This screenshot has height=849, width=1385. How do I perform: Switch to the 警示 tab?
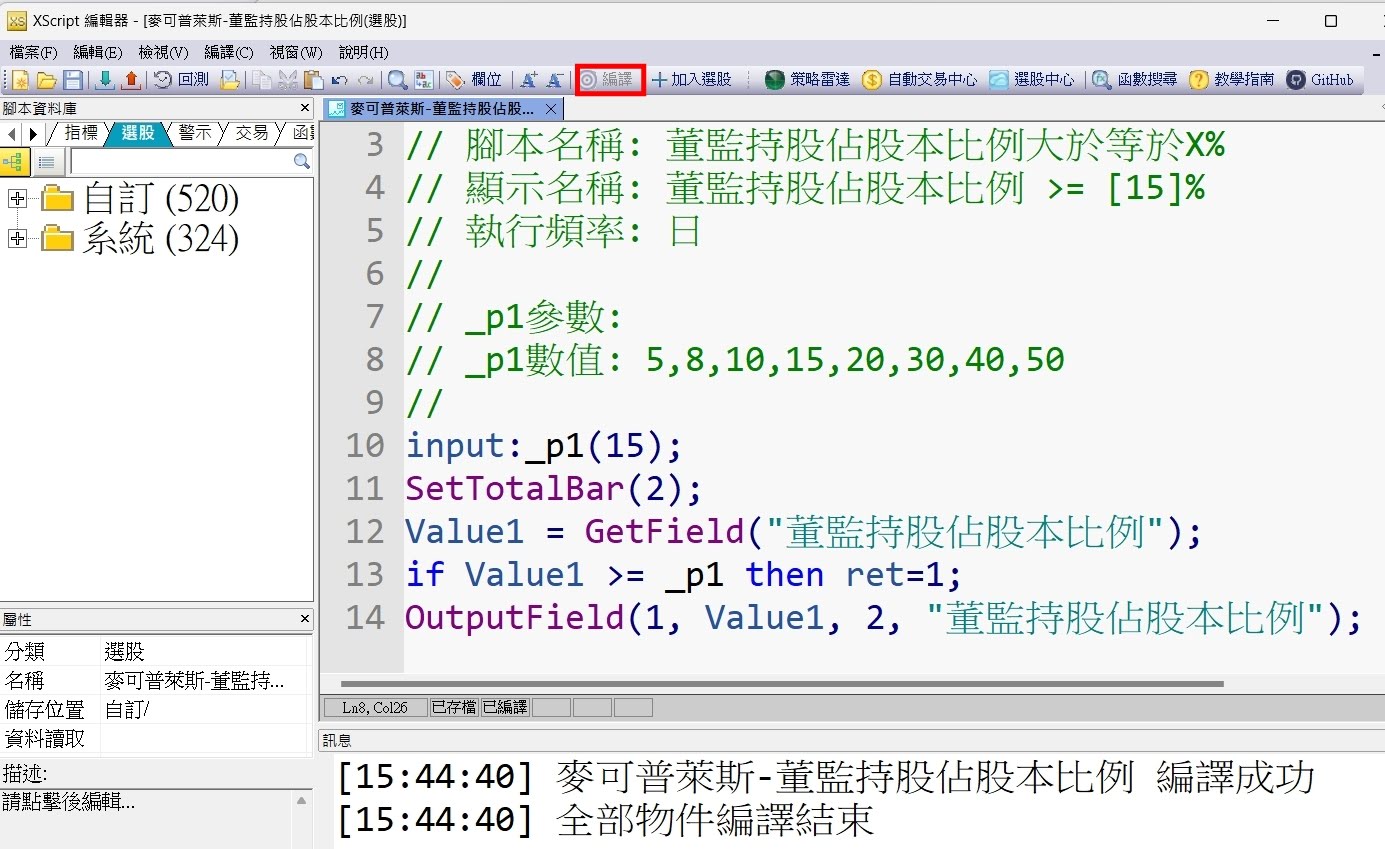(194, 133)
